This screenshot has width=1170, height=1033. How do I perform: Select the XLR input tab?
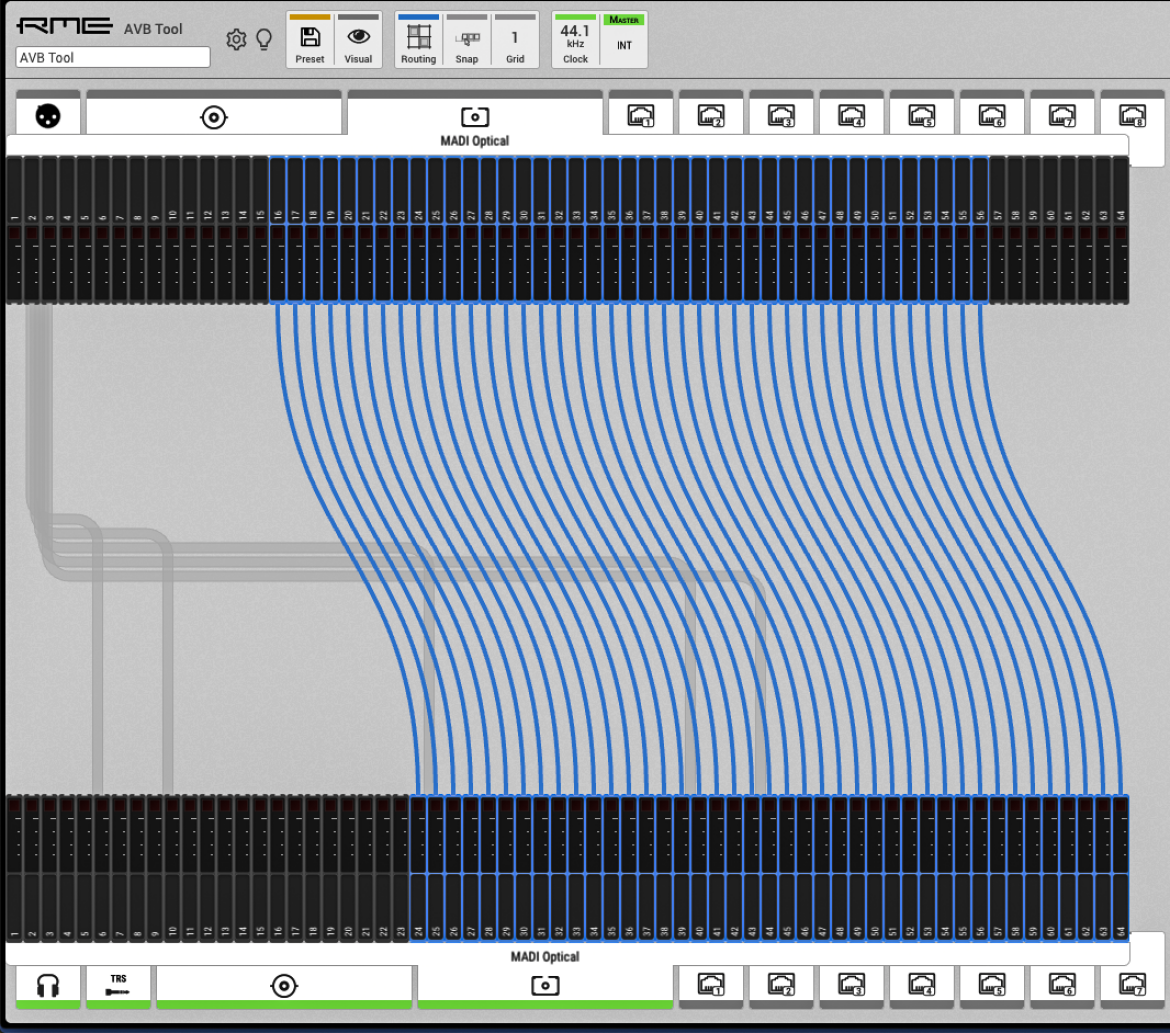pyautogui.click(x=48, y=113)
